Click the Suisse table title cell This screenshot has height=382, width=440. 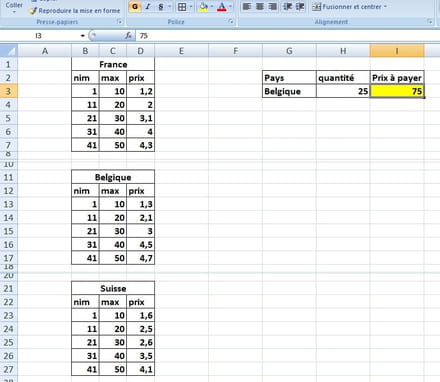click(113, 288)
